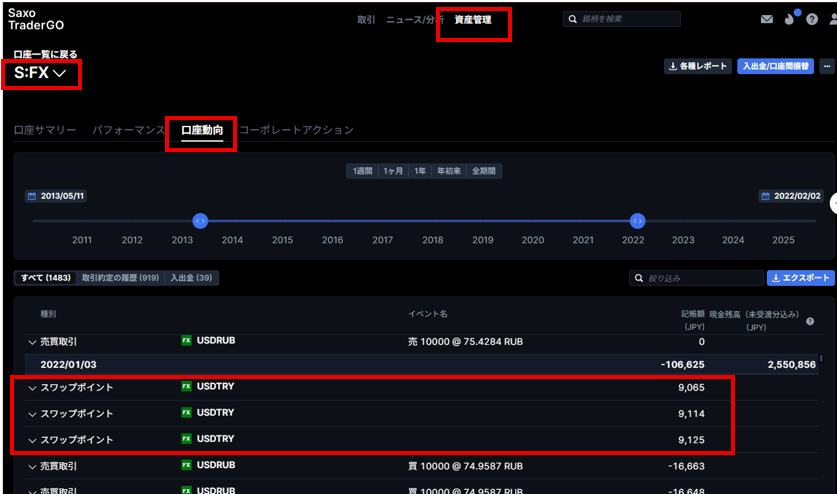Switch to the コーポレートアクション tab
The image size is (837, 494).
tap(296, 130)
